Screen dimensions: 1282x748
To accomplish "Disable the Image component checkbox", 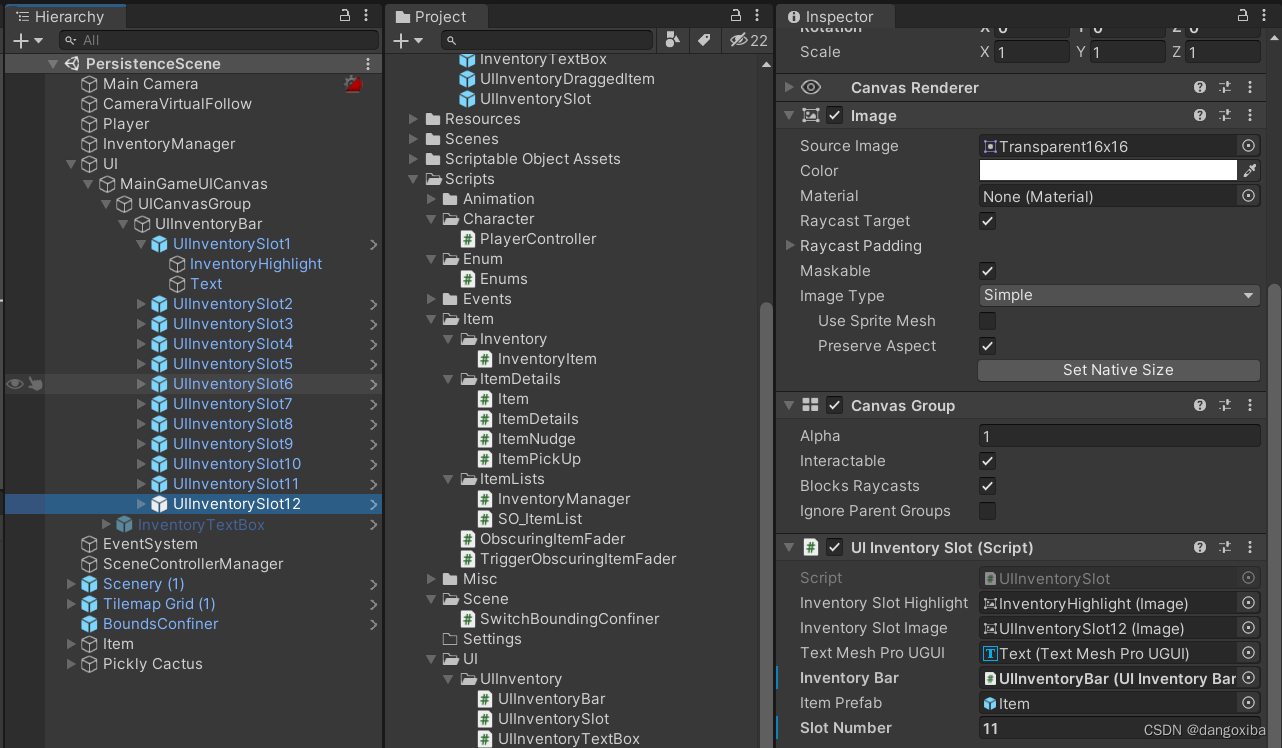I will pos(835,116).
